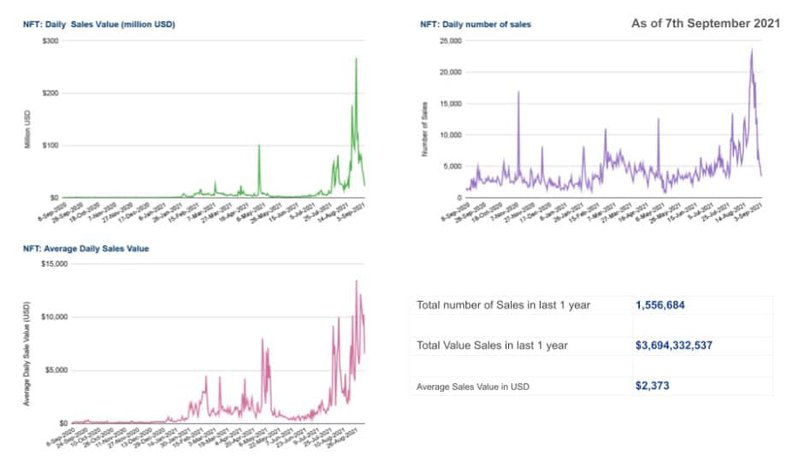Select the "As of 7th September 2021" heading
The height and width of the screenshot is (473, 800).
706,23
